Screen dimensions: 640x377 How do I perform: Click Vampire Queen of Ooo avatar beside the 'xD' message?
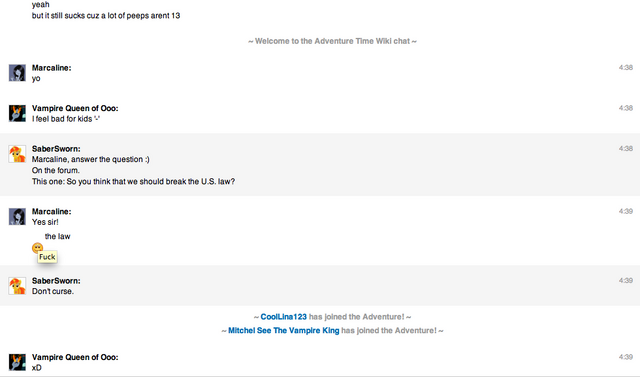(17, 362)
